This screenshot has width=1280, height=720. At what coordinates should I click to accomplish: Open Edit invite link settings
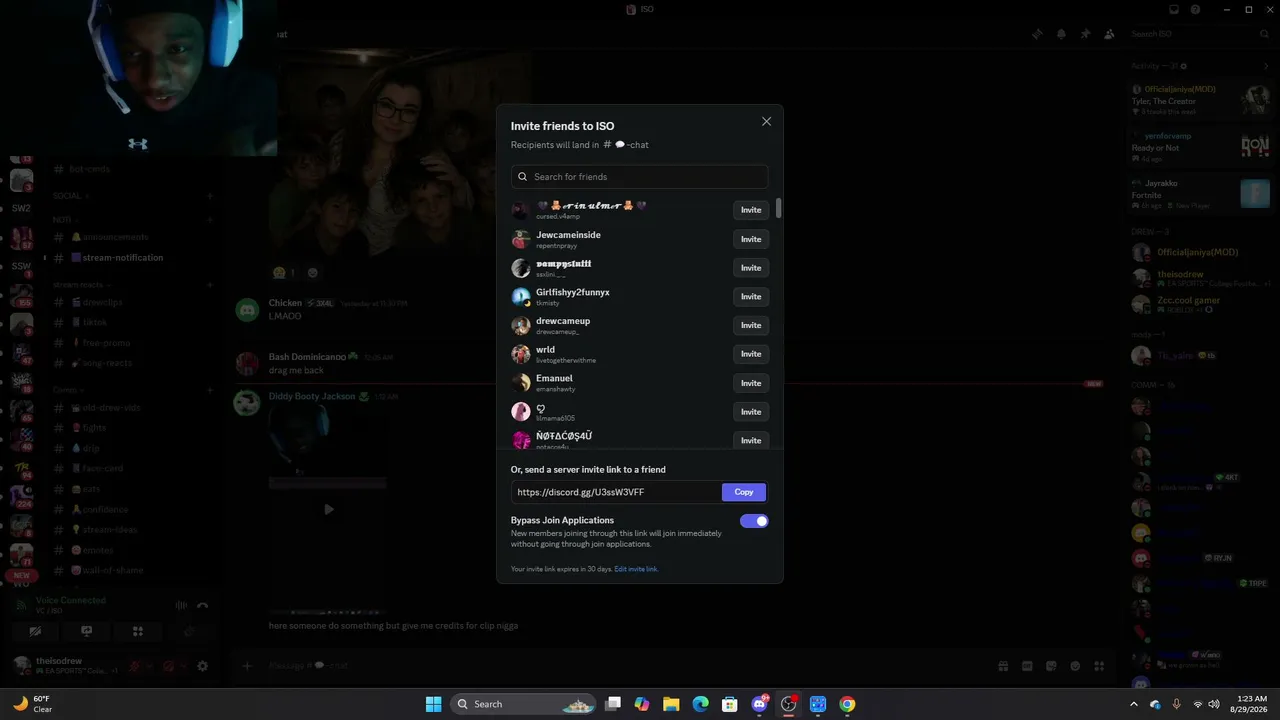[x=636, y=569]
